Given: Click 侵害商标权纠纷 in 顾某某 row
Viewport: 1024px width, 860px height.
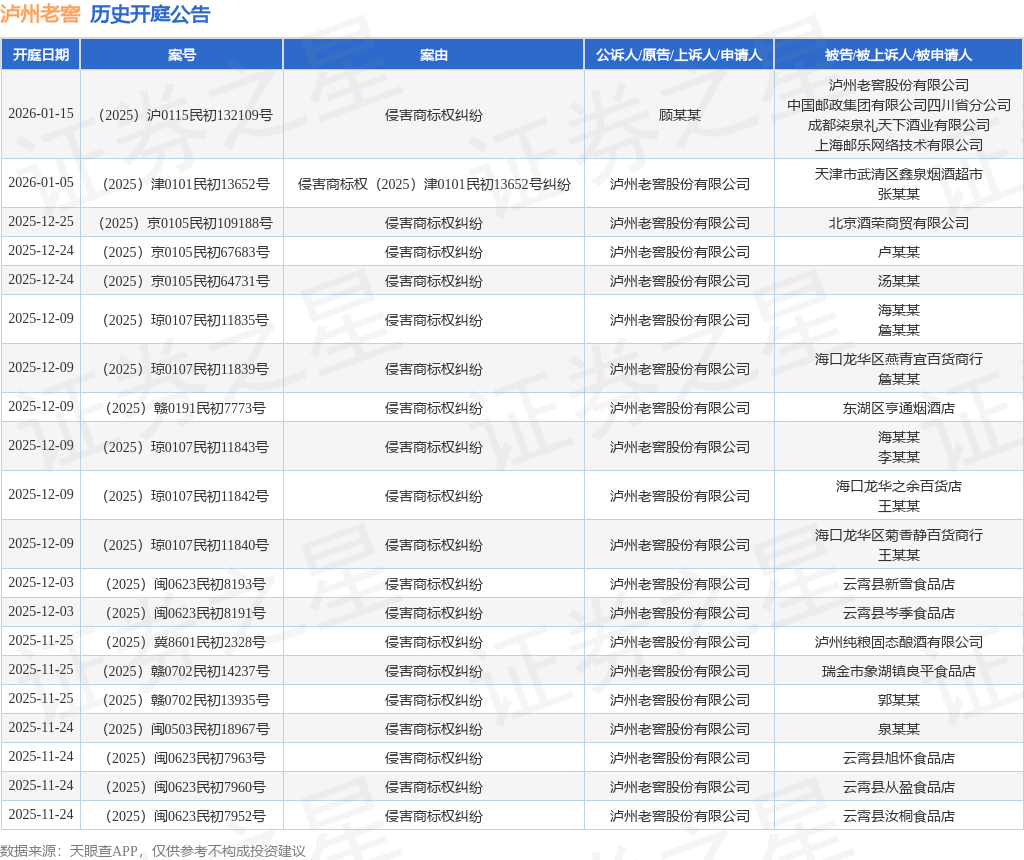Looking at the screenshot, I should [x=434, y=115].
